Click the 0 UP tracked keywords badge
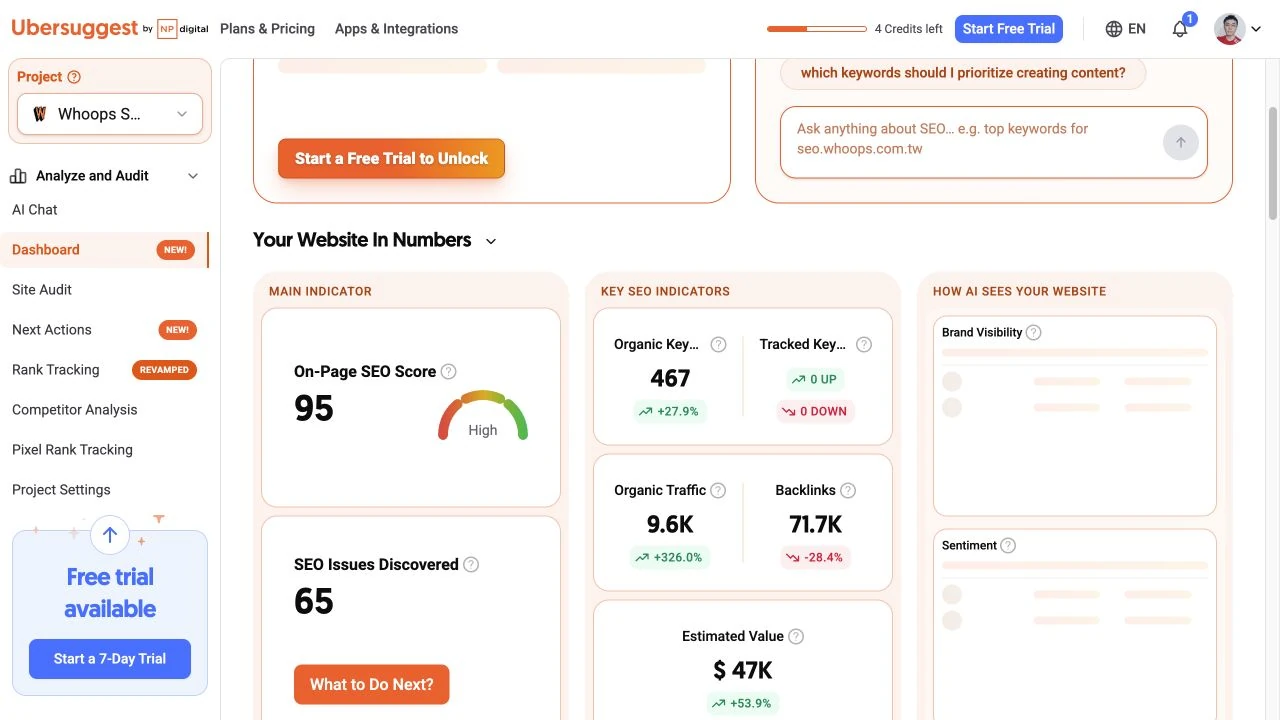 816,380
